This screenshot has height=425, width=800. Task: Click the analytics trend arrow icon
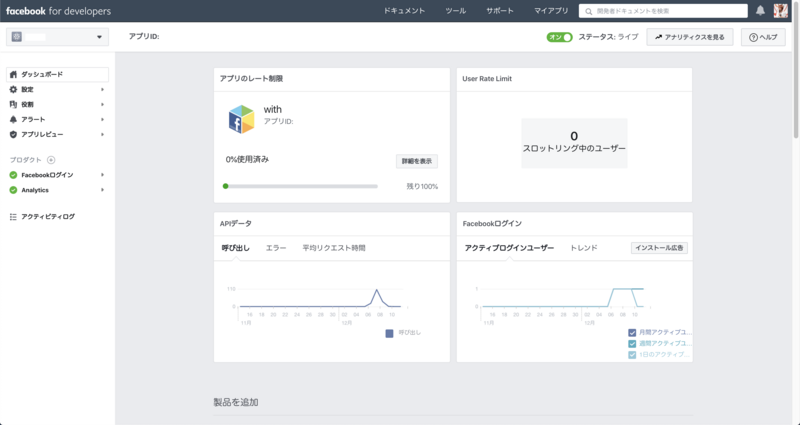659,37
